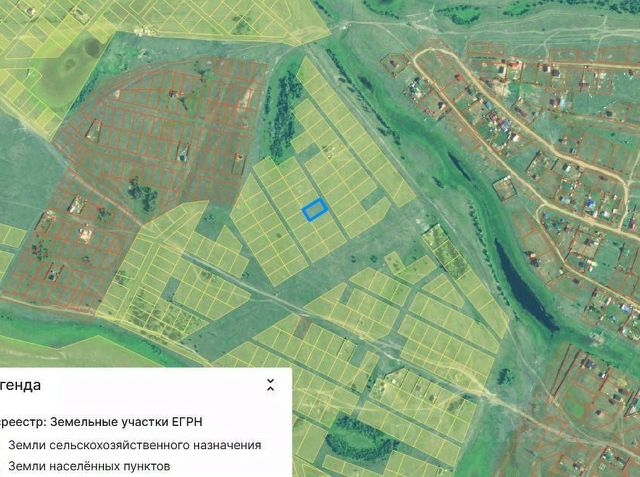Click 'Земли населённых пунктов' legend entry
640x477 pixels.
89,466
